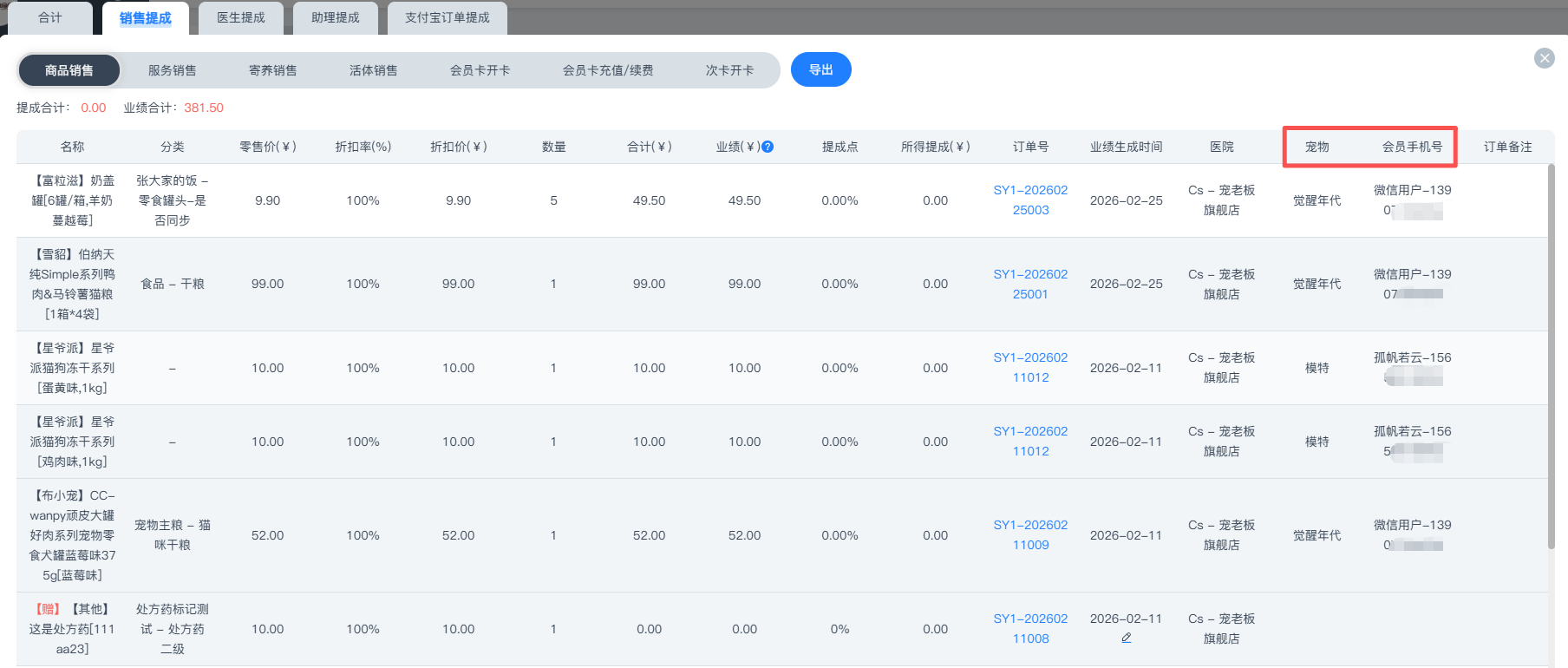The width and height of the screenshot is (1568, 668).
Task: Open order link SY1-20260211009
Action: (1030, 534)
